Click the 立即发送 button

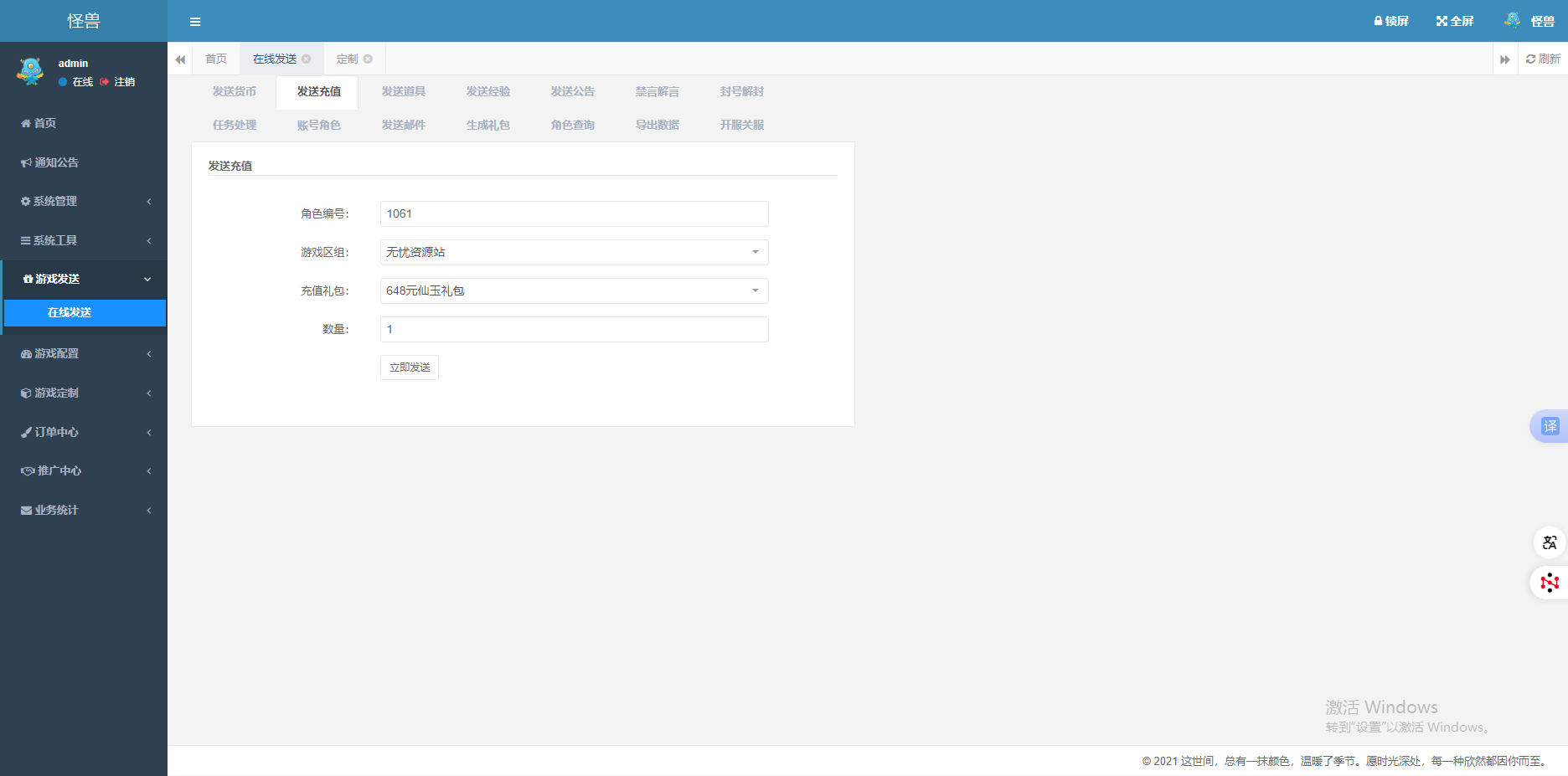pos(410,367)
